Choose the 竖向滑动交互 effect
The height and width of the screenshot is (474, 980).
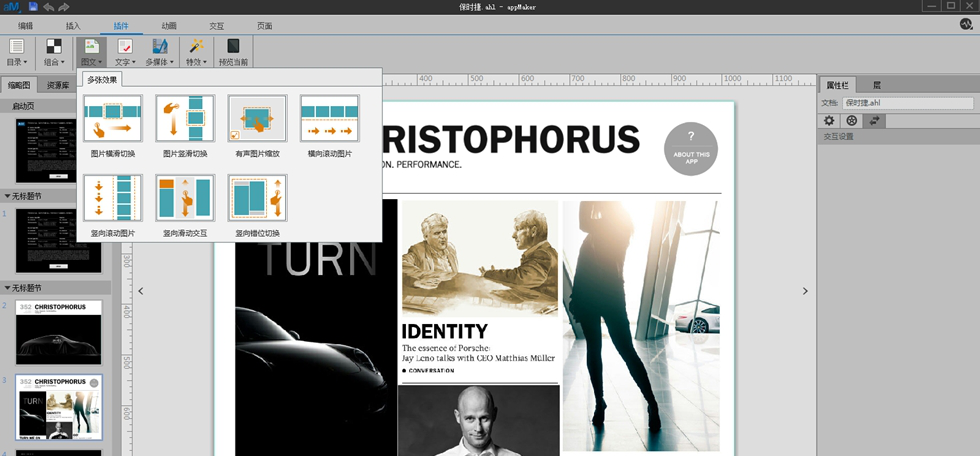185,206
